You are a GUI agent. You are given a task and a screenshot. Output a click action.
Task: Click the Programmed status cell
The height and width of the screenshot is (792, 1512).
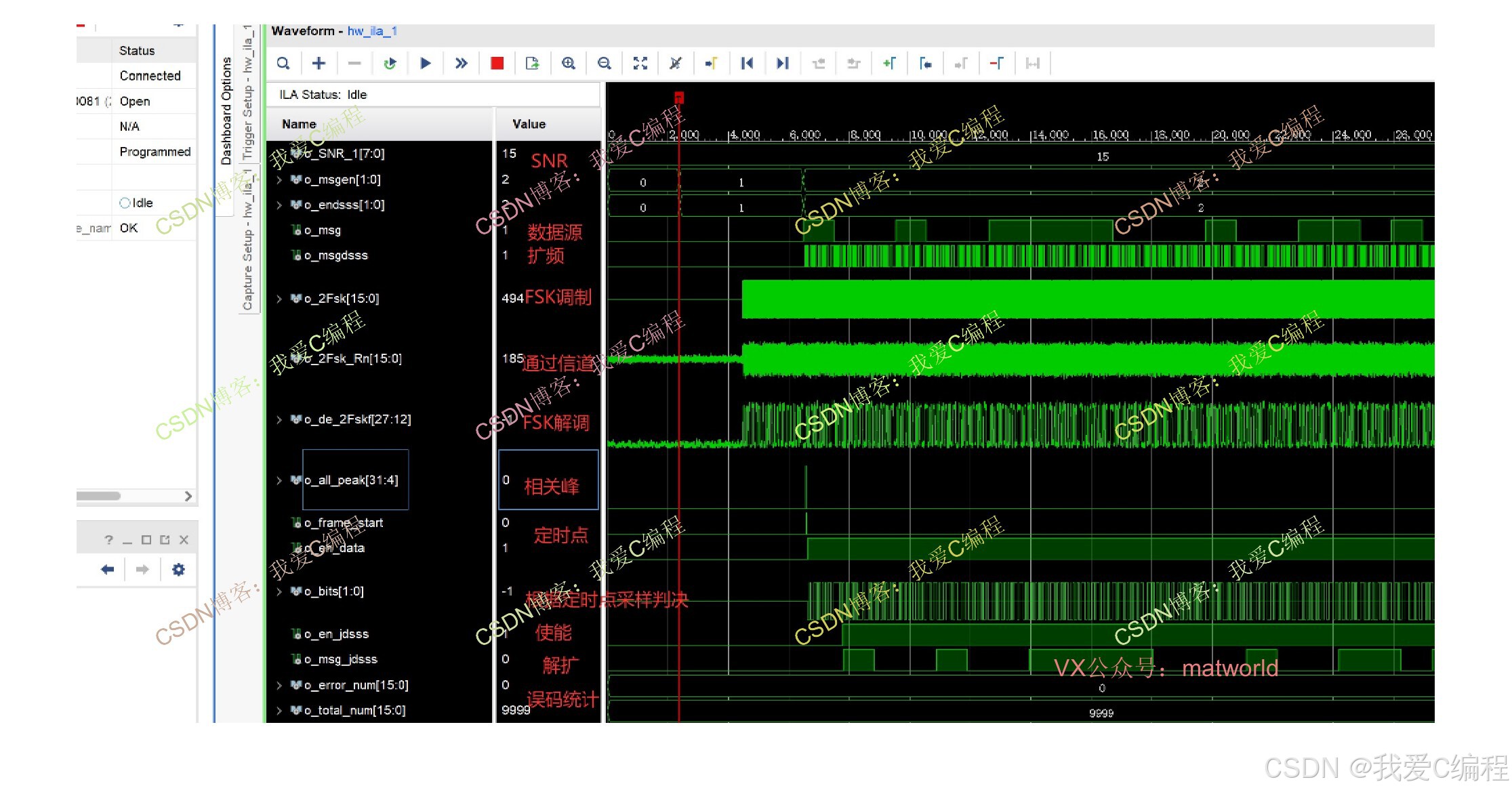[x=155, y=152]
